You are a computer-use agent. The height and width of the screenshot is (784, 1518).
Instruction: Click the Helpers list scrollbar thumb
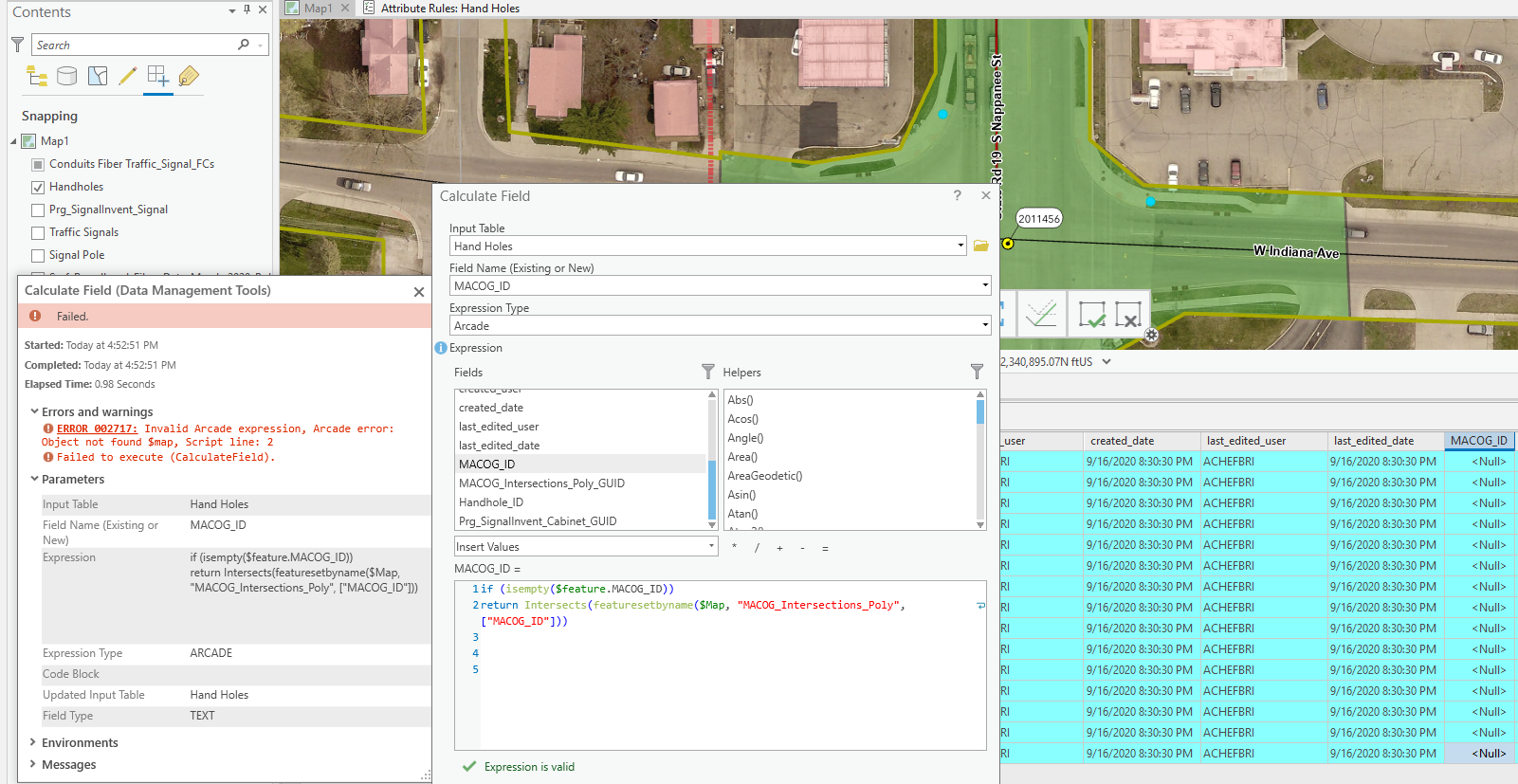pyautogui.click(x=980, y=411)
